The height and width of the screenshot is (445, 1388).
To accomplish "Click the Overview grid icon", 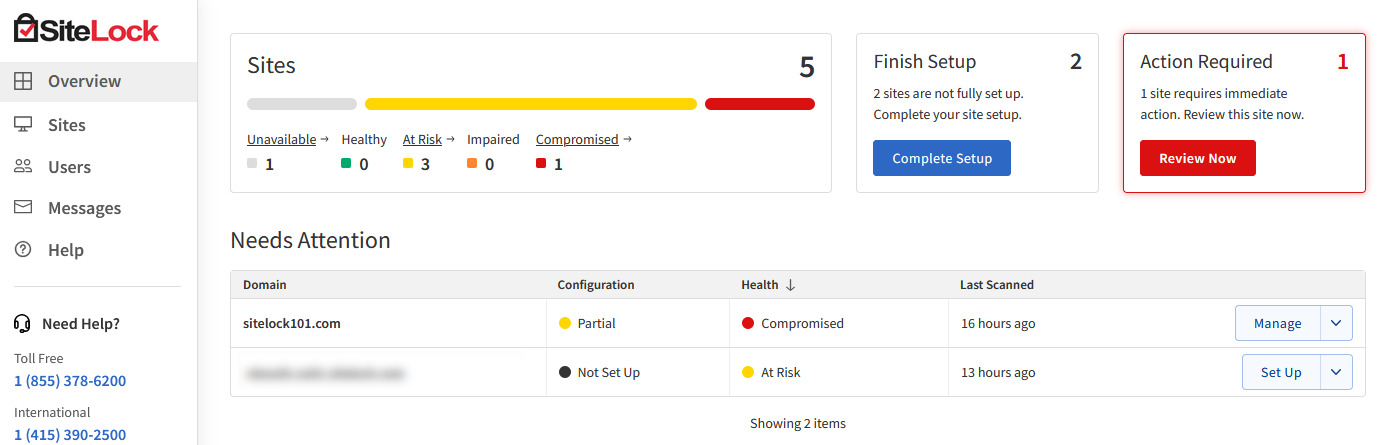I will (23, 81).
